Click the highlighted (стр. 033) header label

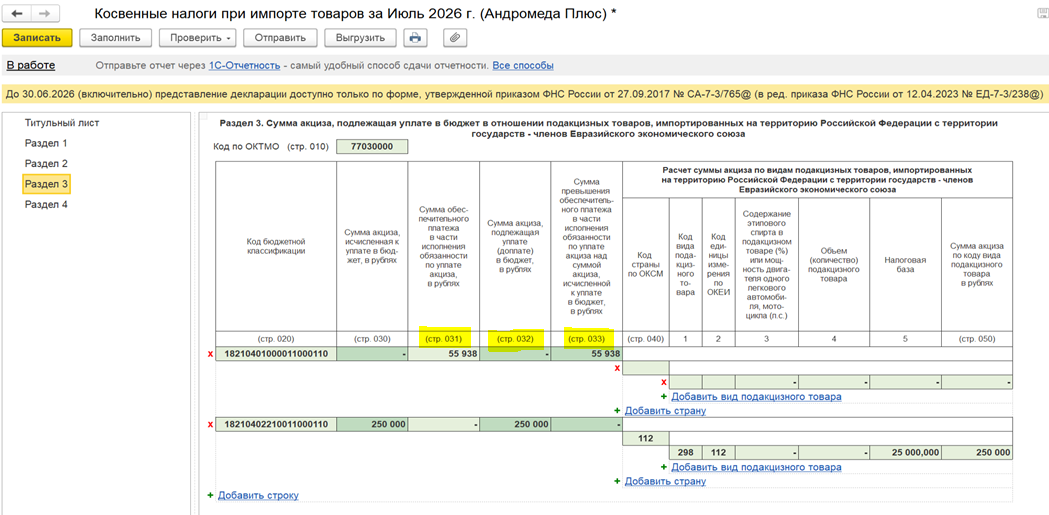pyautogui.click(x=587, y=339)
